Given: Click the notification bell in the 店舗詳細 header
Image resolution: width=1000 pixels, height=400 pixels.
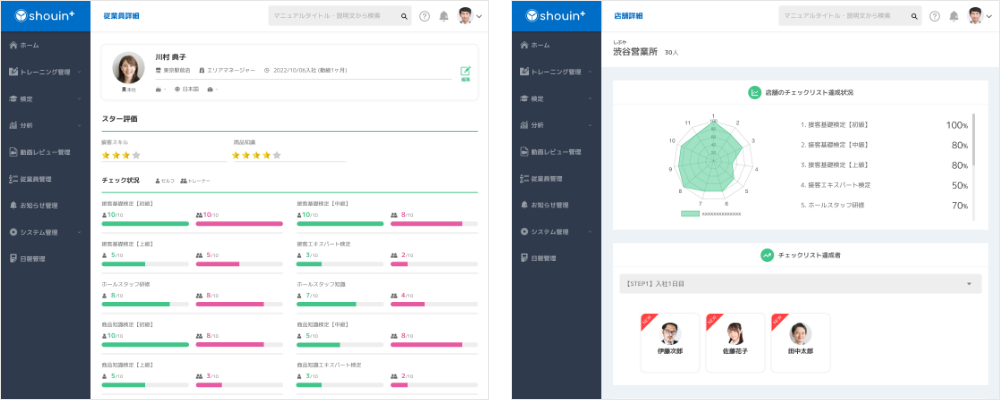Looking at the screenshot, I should (x=953, y=16).
